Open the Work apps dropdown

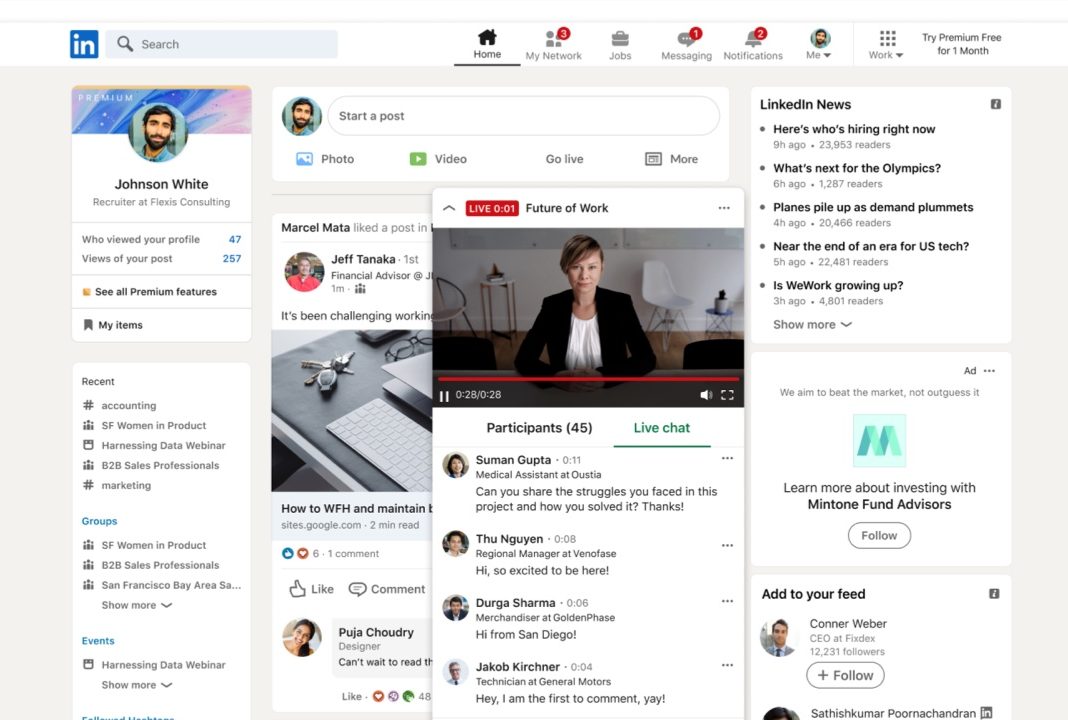coord(886,45)
